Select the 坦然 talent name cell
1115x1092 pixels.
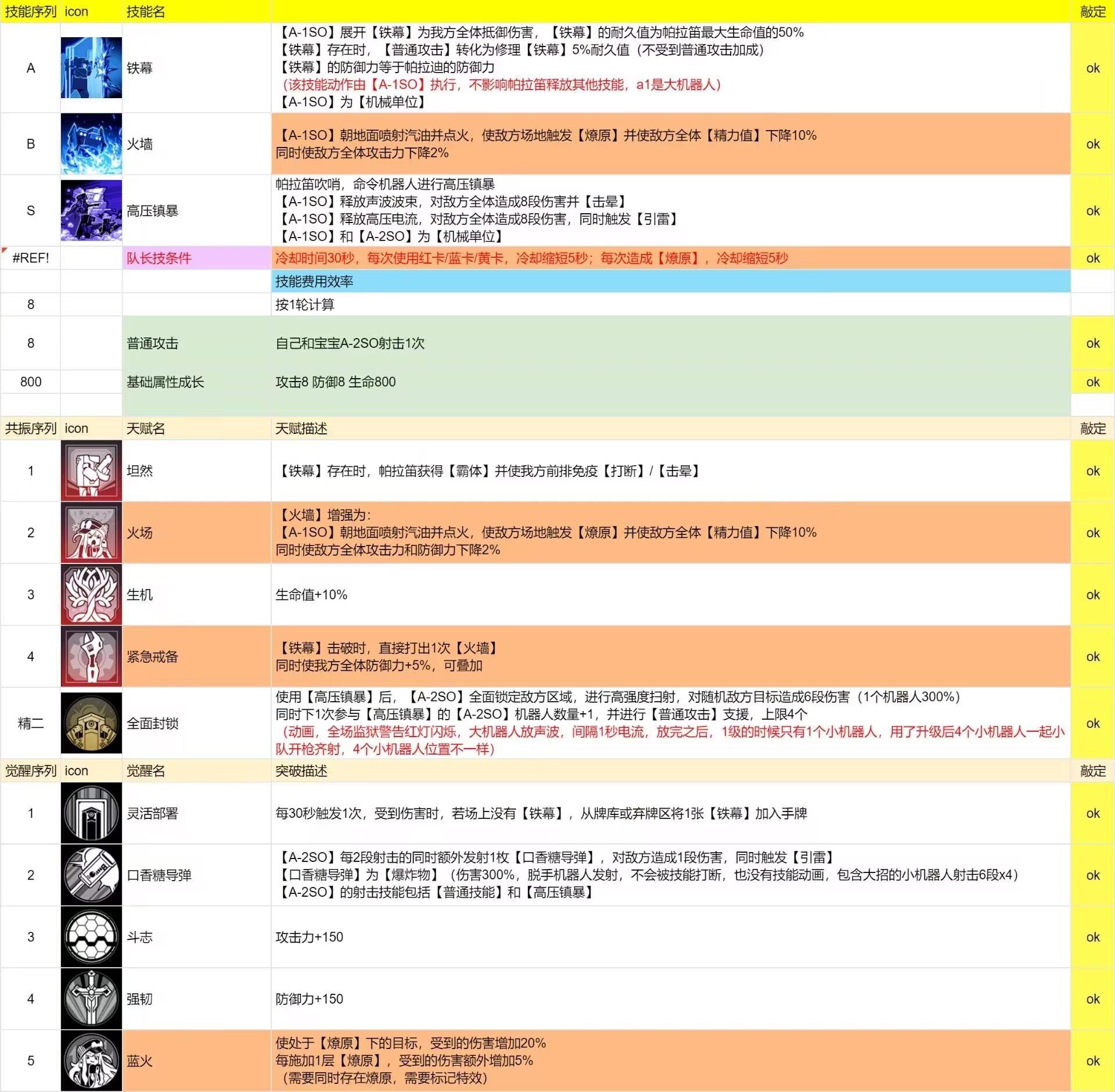point(196,470)
